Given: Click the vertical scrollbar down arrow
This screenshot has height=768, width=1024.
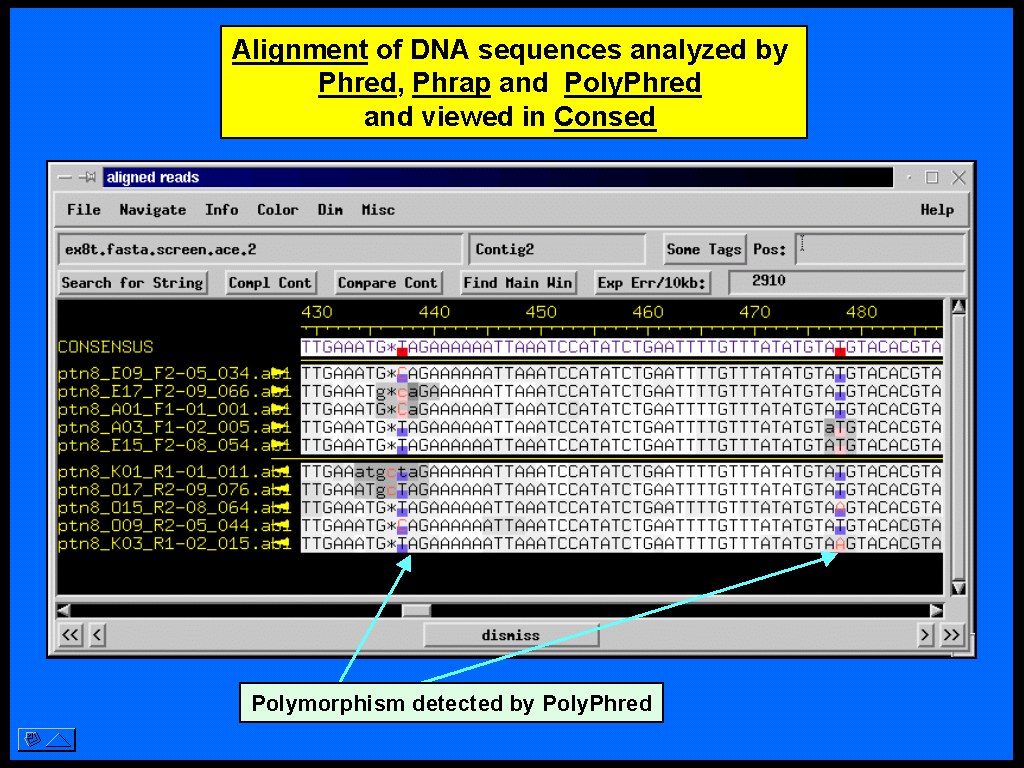Looking at the screenshot, I should (957, 588).
